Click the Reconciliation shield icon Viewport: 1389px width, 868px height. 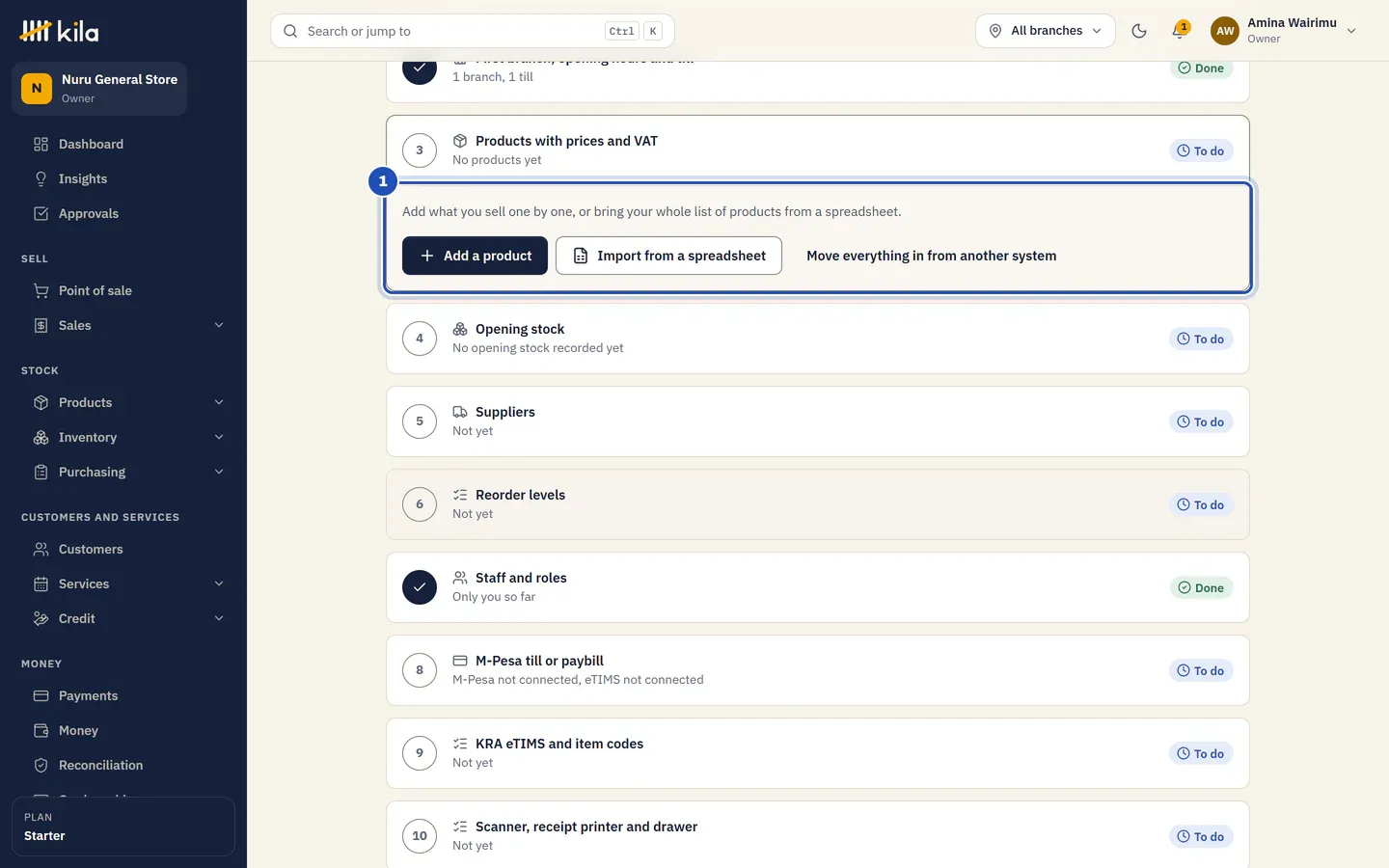(x=41, y=766)
